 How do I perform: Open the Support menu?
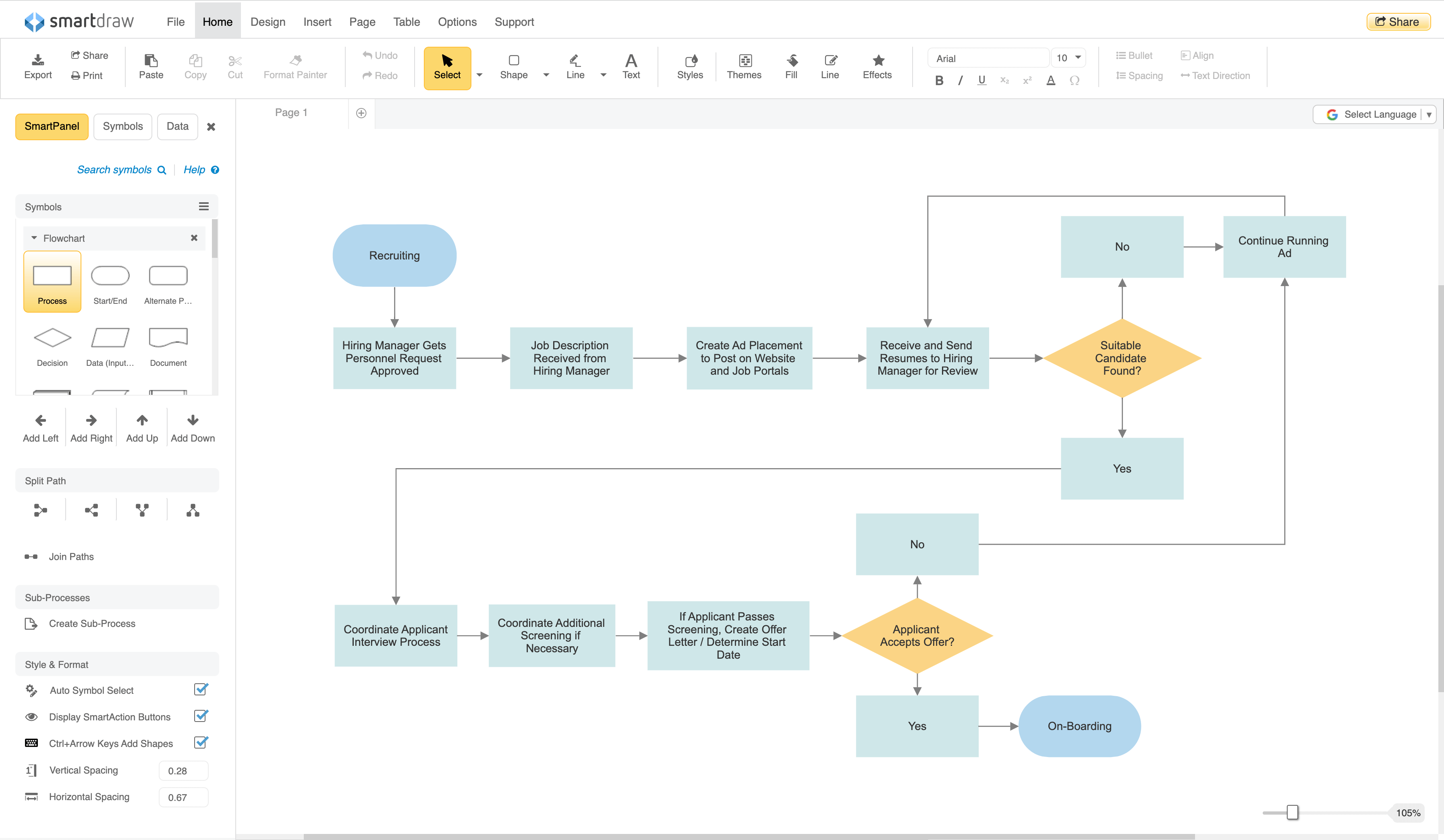point(514,22)
